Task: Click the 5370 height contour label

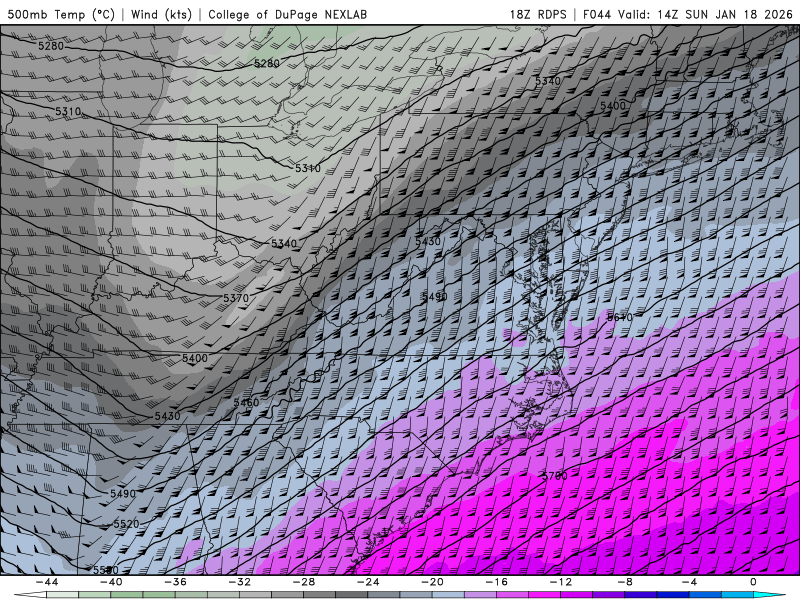Action: click(236, 298)
